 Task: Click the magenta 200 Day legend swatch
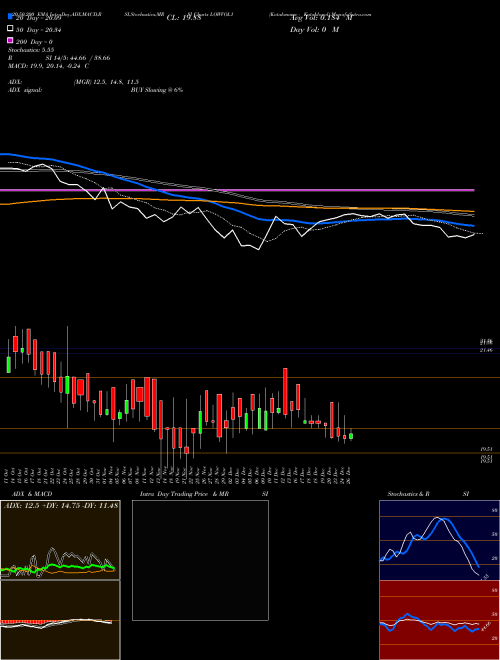point(10,40)
